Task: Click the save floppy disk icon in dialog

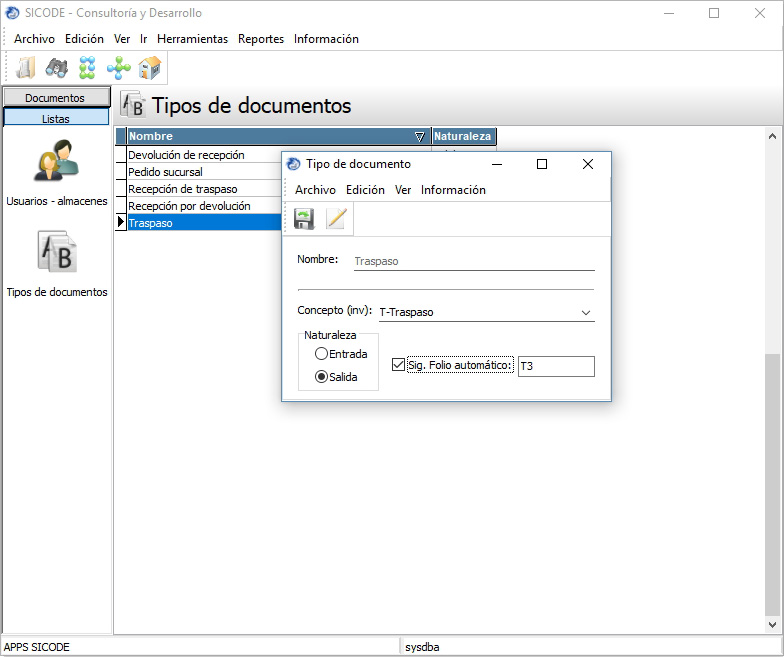Action: pos(304,219)
